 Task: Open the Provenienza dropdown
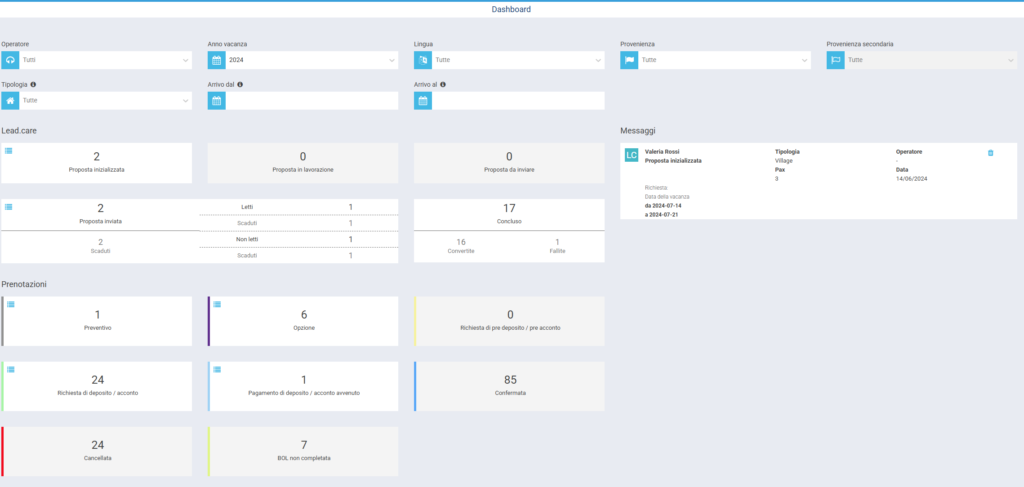click(x=724, y=61)
